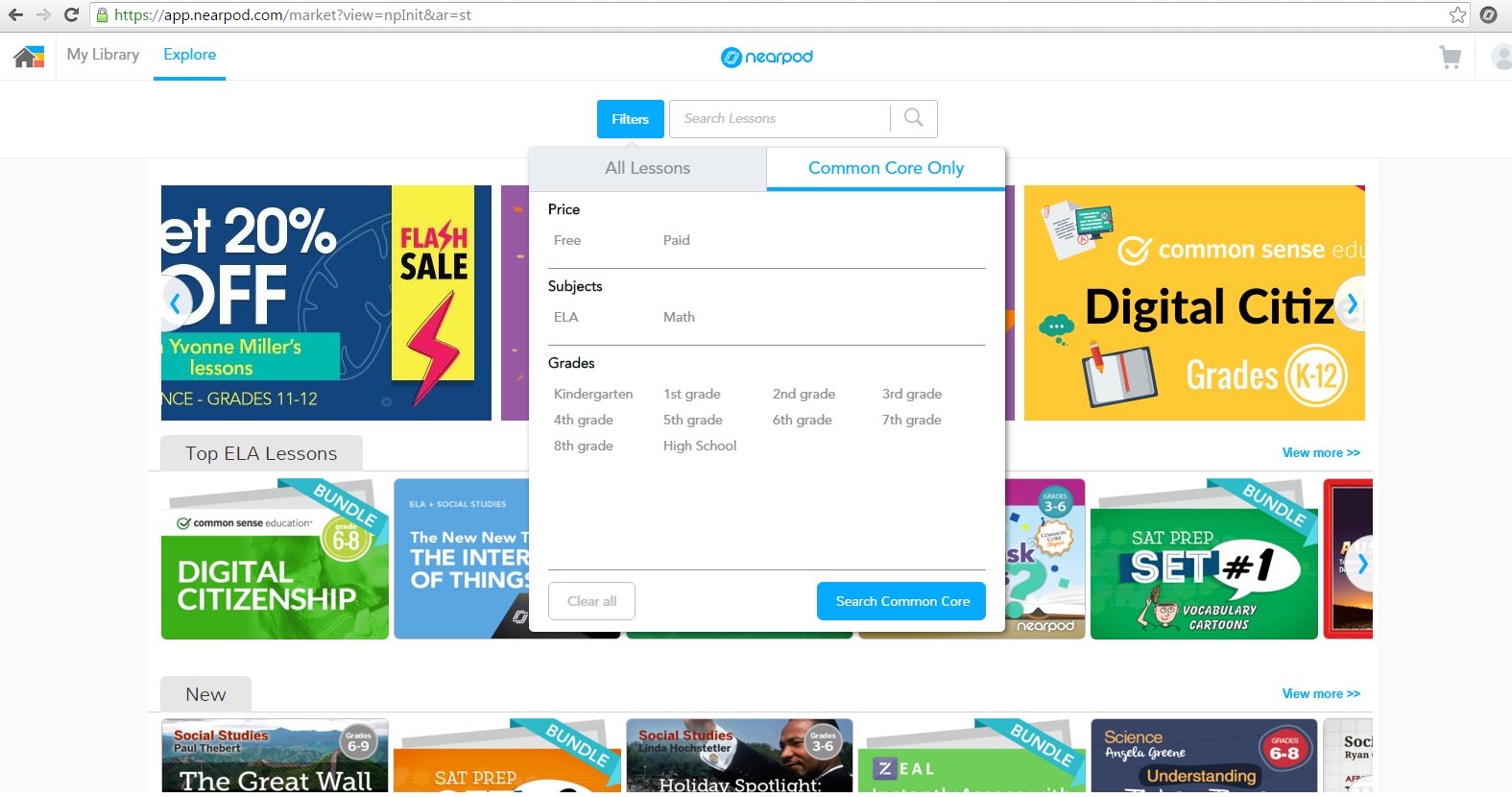Show previous banner with left arrow
Screen dimensions: 1512x797
176,303
